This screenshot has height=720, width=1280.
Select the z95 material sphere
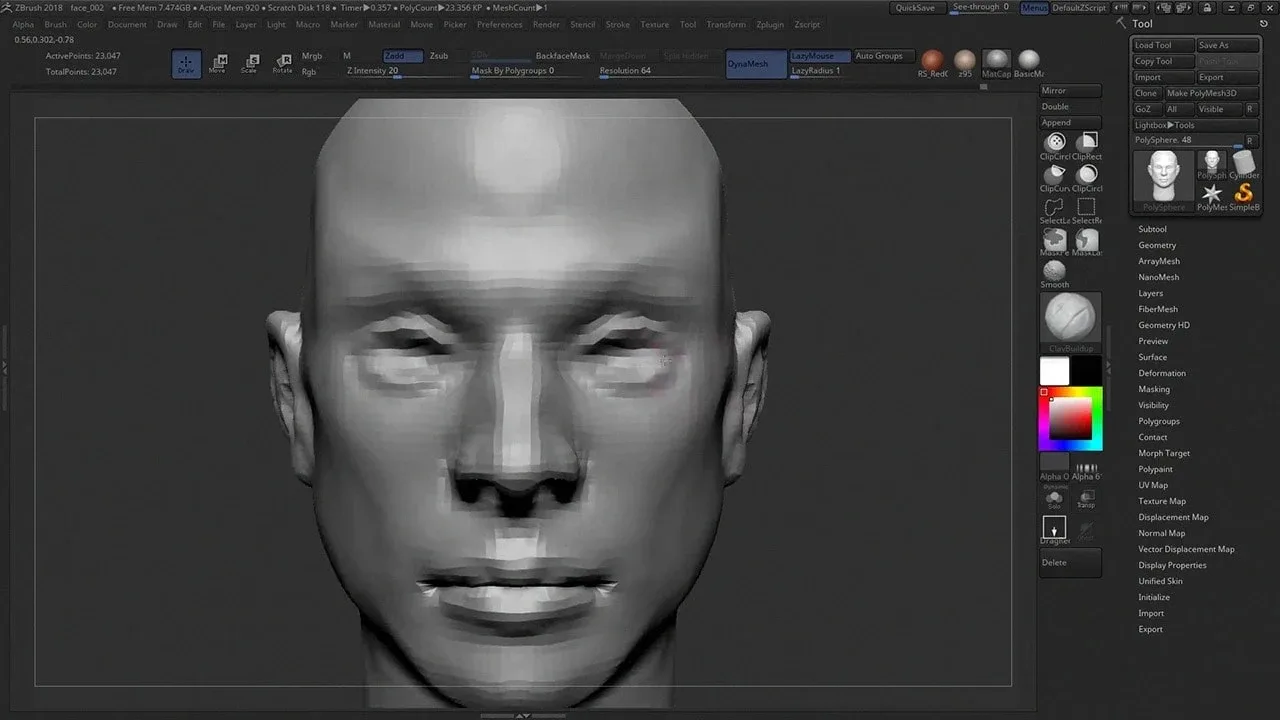point(965,63)
